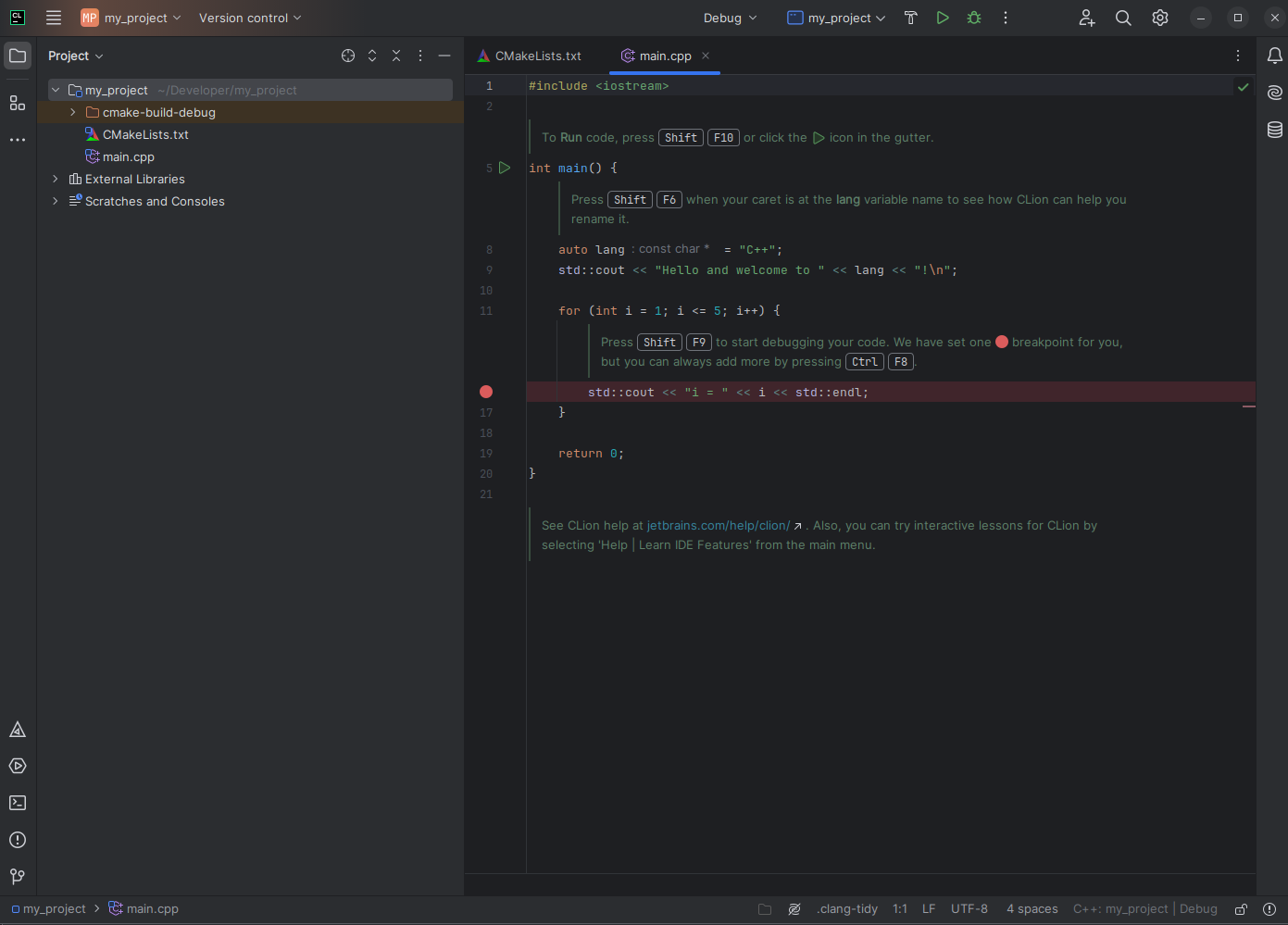Toggle read-only lock in status bar
Viewport: 1288px width, 925px height.
coord(1242,909)
